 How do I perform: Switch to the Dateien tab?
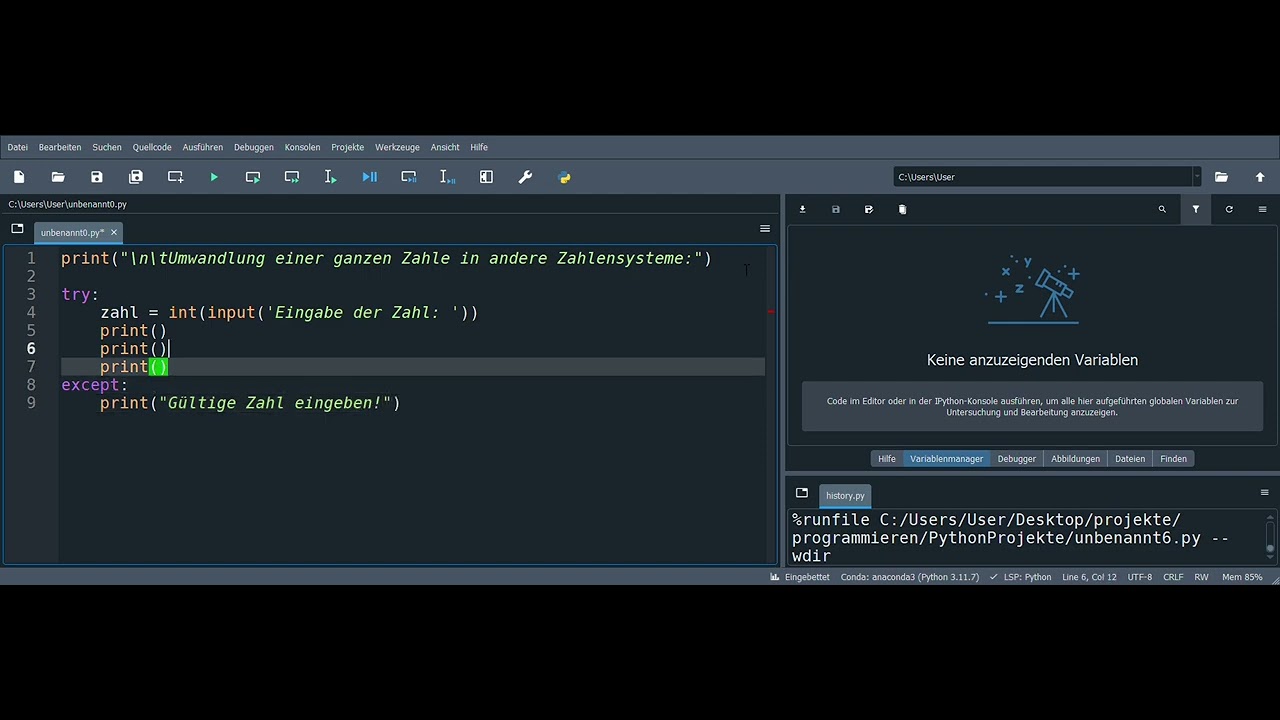click(1130, 459)
